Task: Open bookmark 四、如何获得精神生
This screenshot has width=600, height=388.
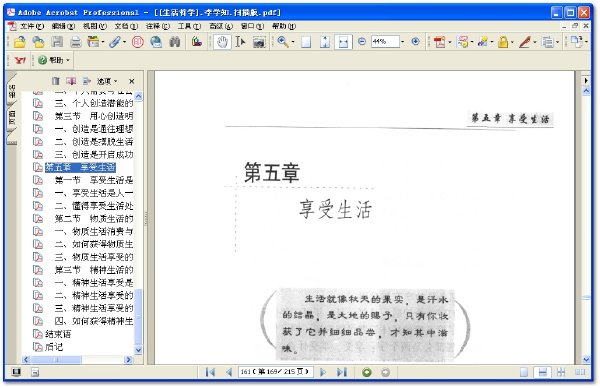Action: tap(94, 321)
